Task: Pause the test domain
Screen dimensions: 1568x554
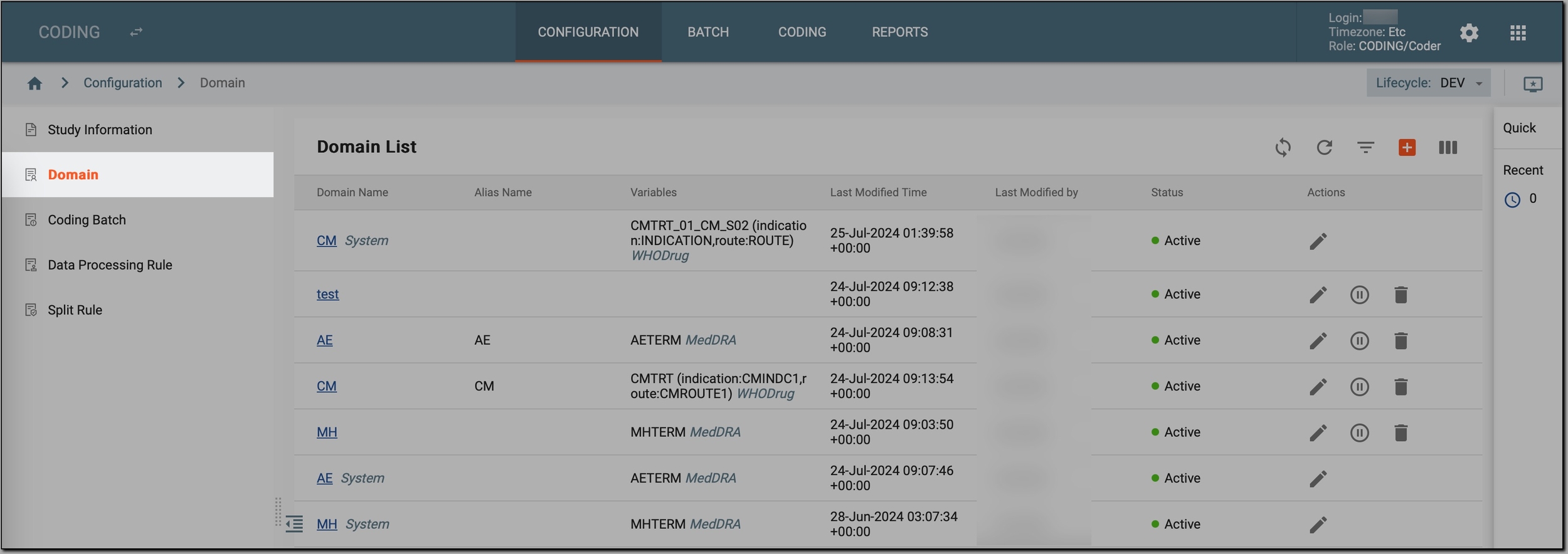Action: tap(1359, 295)
